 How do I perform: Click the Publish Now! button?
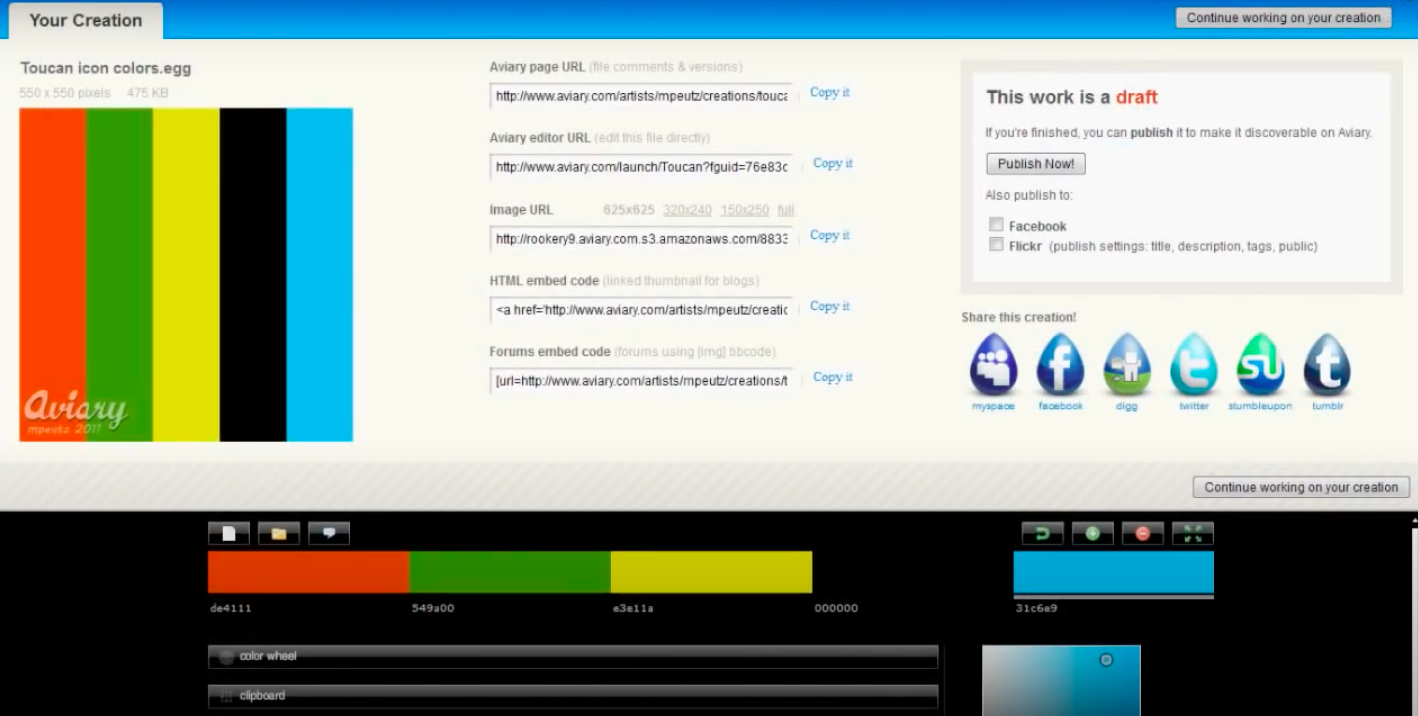coord(1036,164)
